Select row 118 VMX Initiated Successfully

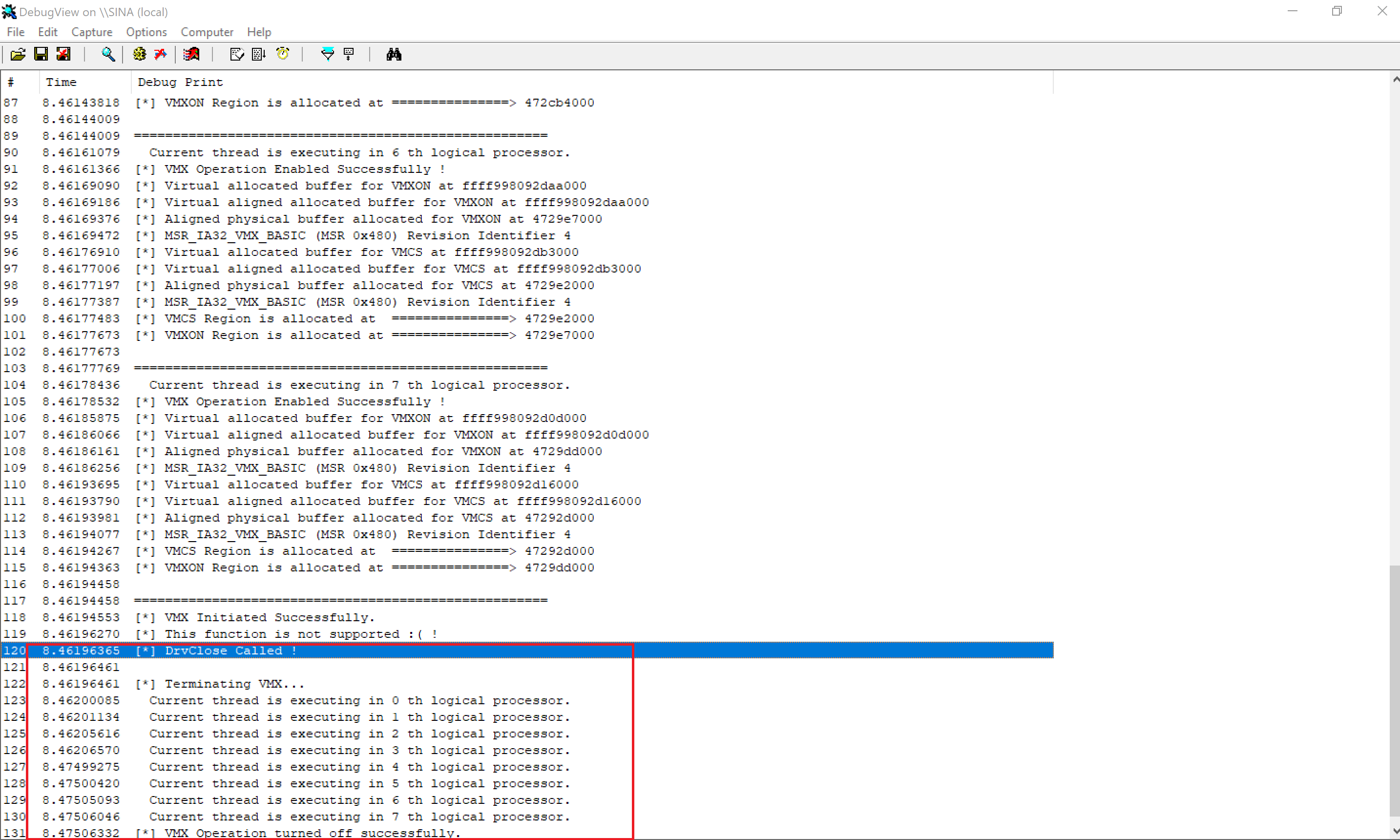pyautogui.click(x=527, y=618)
